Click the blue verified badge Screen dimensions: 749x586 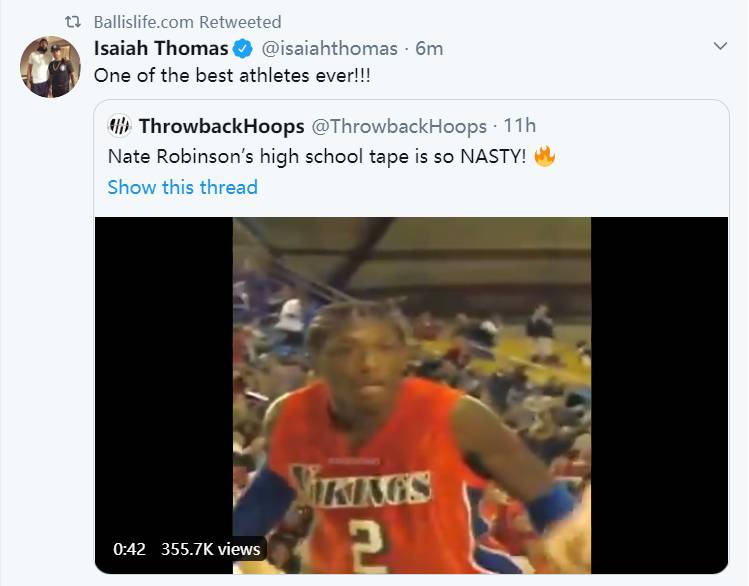(x=243, y=49)
